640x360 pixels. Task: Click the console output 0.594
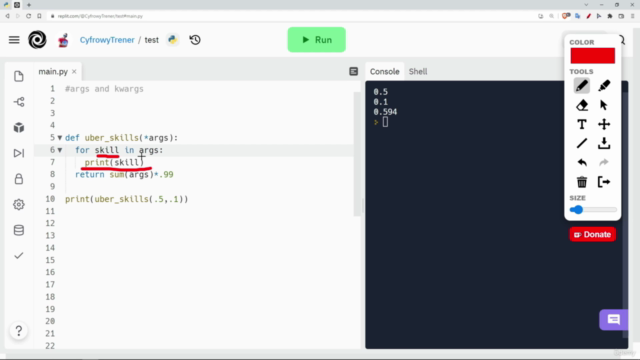coord(385,112)
